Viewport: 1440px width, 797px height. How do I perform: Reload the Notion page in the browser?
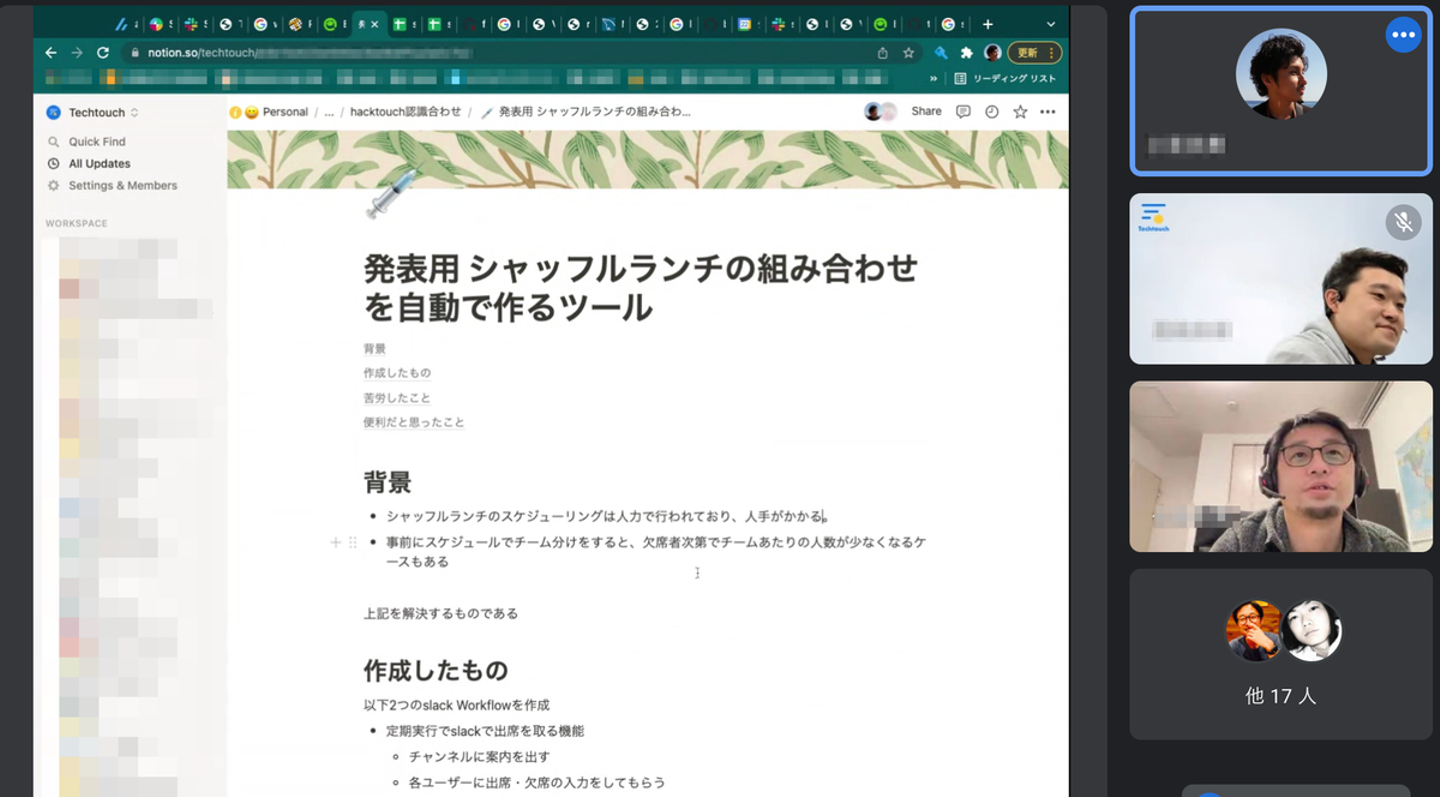coord(103,53)
